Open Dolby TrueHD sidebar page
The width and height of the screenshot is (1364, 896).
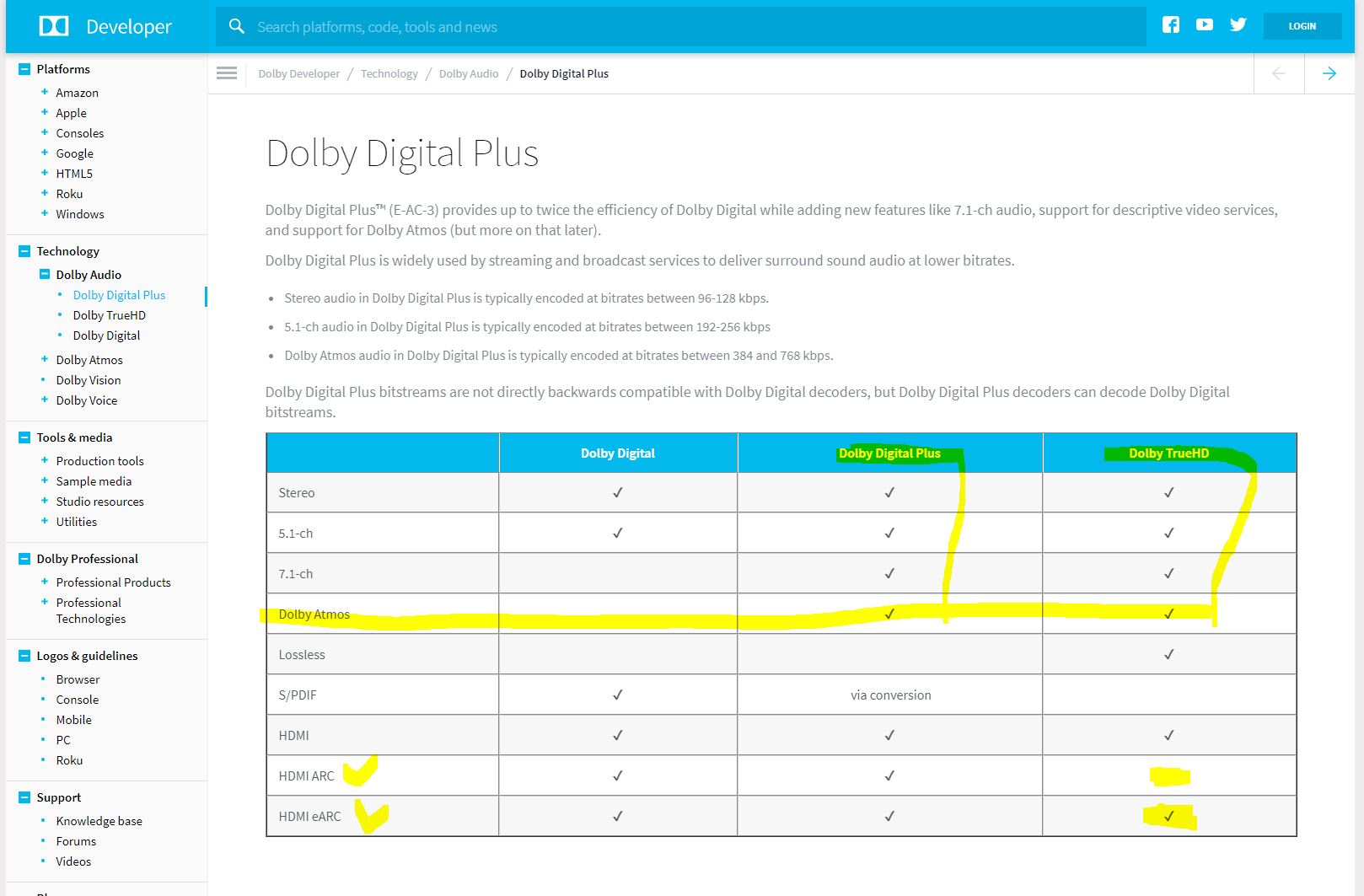[x=109, y=315]
